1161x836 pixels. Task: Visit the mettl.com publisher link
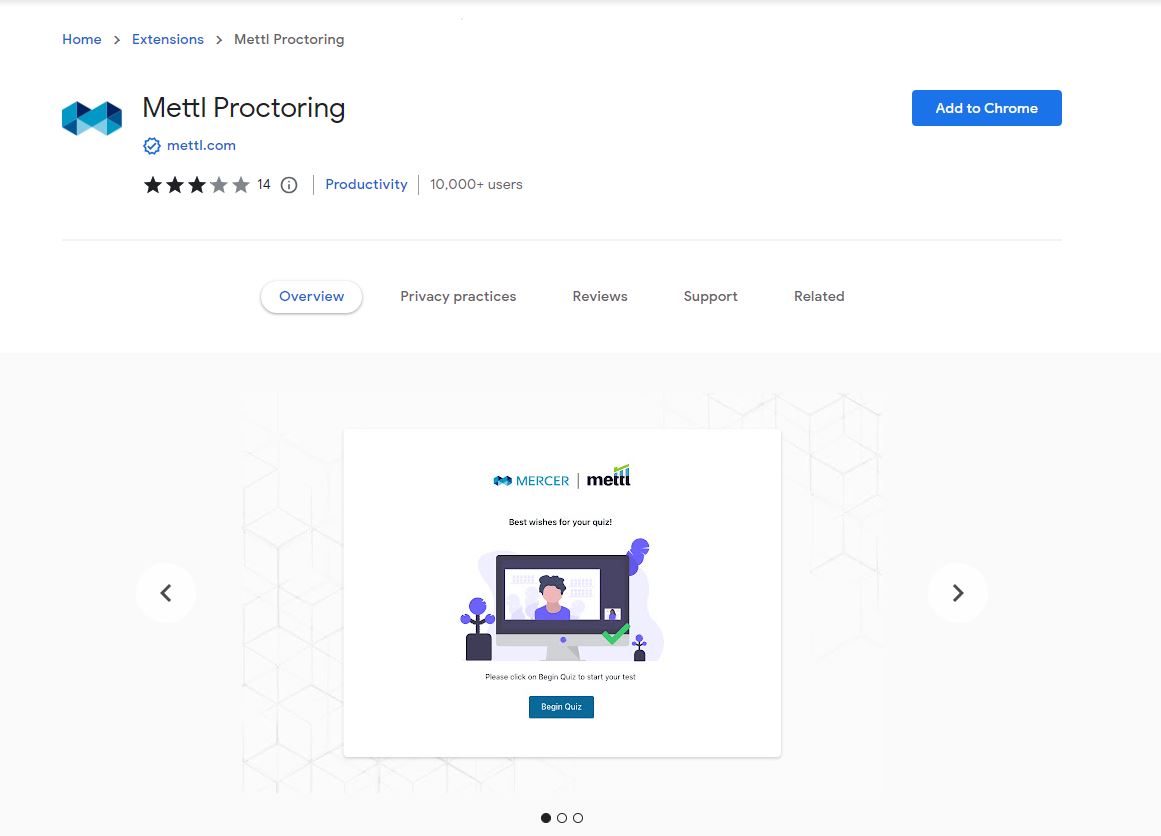pyautogui.click(x=201, y=146)
